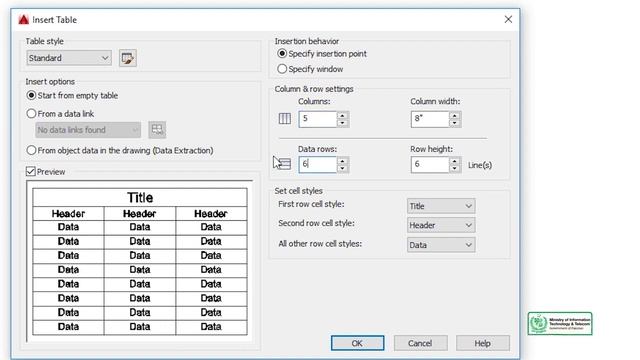The image size is (640, 360).
Task: Open First row cell style dropdown
Action: tap(441, 206)
